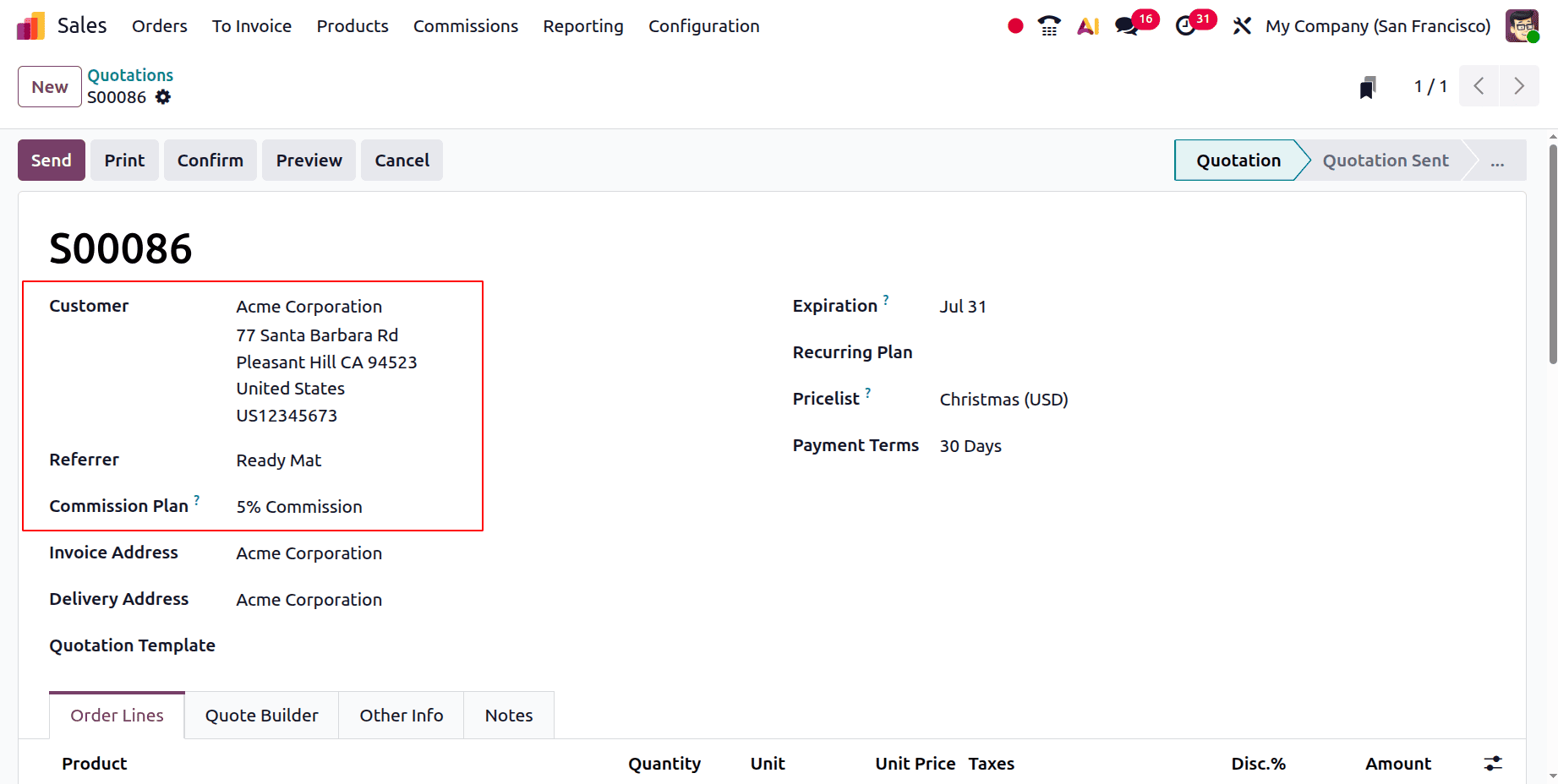The height and width of the screenshot is (784, 1558).
Task: Click the Amount column header
Action: click(1398, 764)
